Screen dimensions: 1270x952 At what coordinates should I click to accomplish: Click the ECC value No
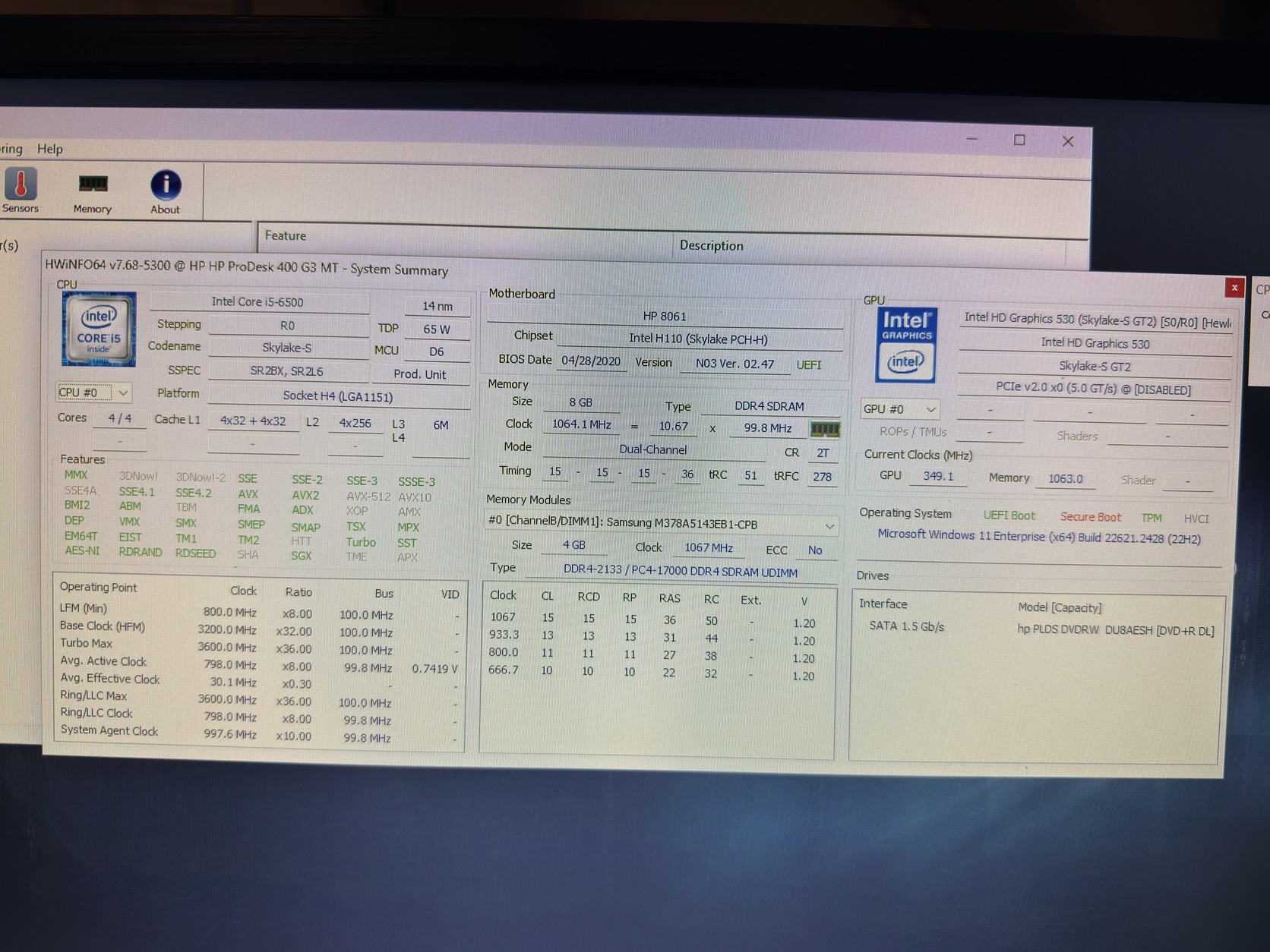point(815,550)
